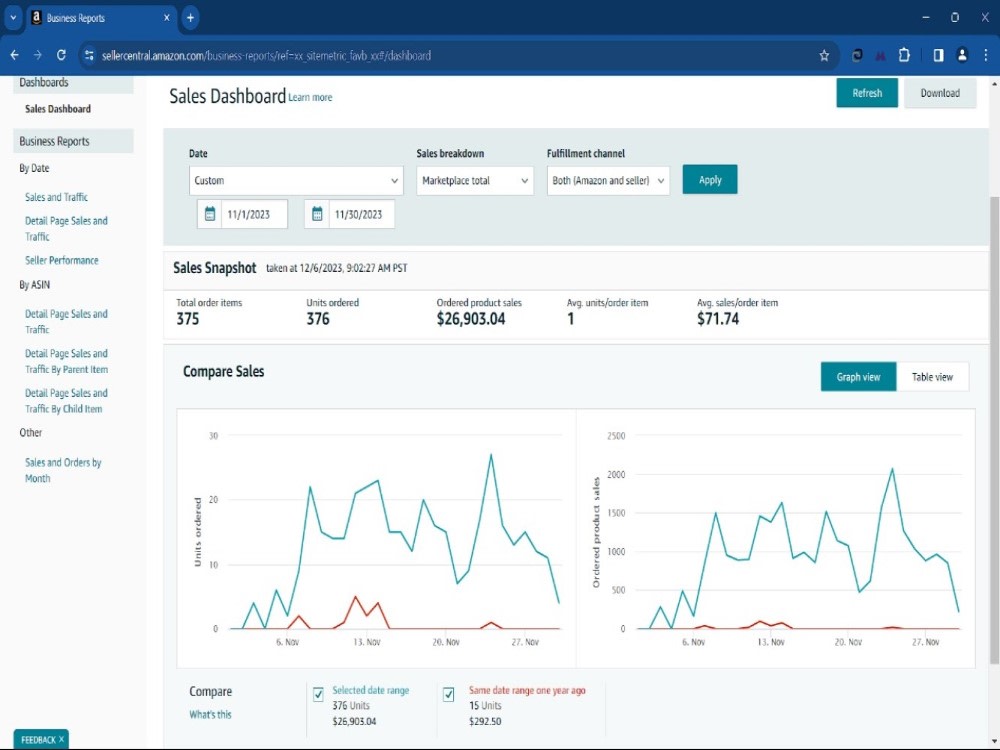Open the Date Custom dropdown
Image resolution: width=1000 pixels, height=750 pixels.
(x=296, y=180)
